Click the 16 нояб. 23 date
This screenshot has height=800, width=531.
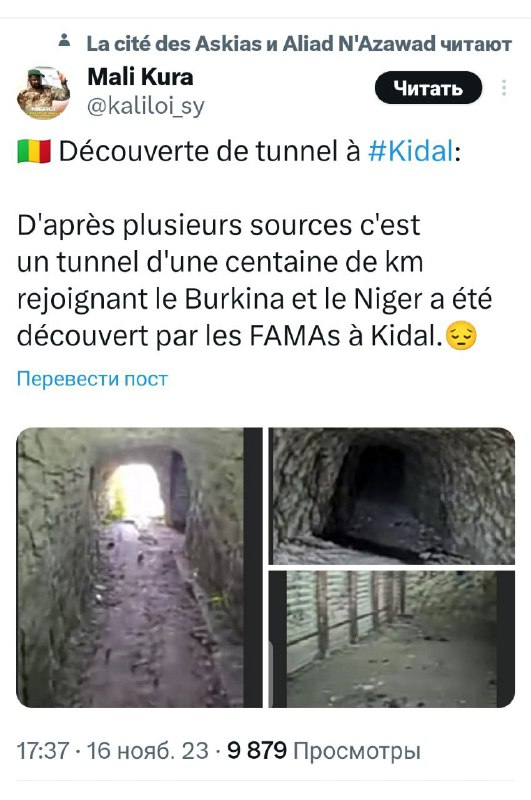click(148, 751)
